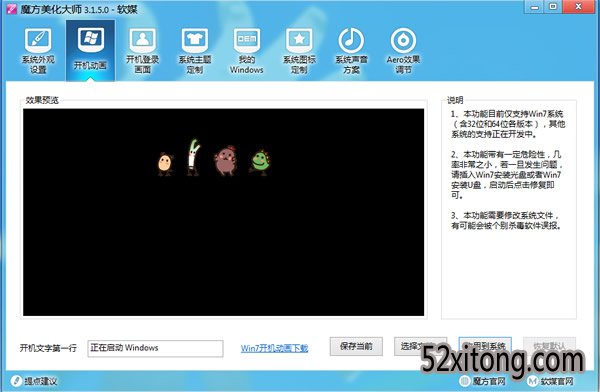Click the 恢复默认 button
This screenshot has width=600, height=392.
pos(549,346)
